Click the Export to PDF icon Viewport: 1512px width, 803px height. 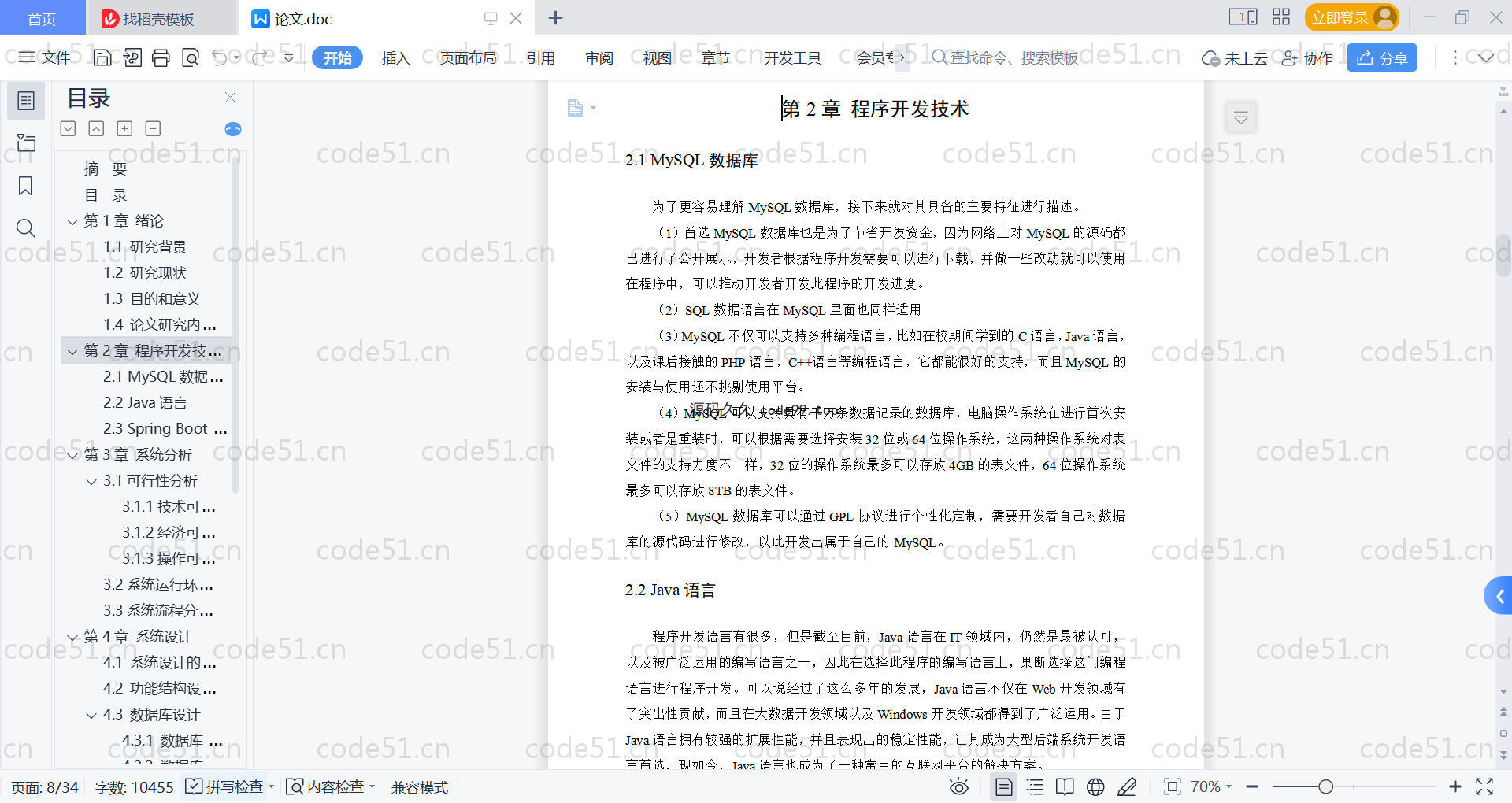(132, 57)
